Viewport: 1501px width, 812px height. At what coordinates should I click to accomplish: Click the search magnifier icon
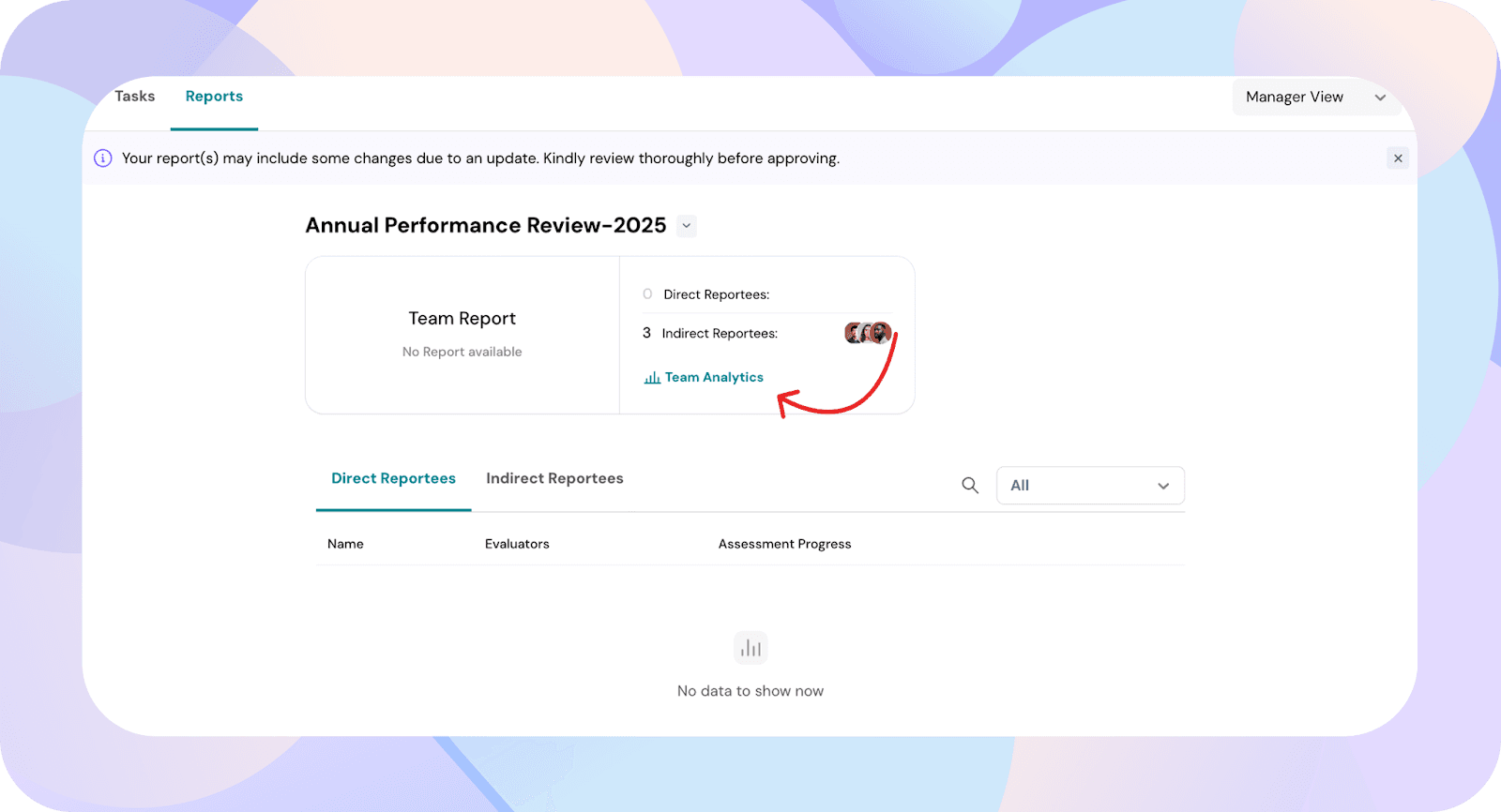pos(970,486)
